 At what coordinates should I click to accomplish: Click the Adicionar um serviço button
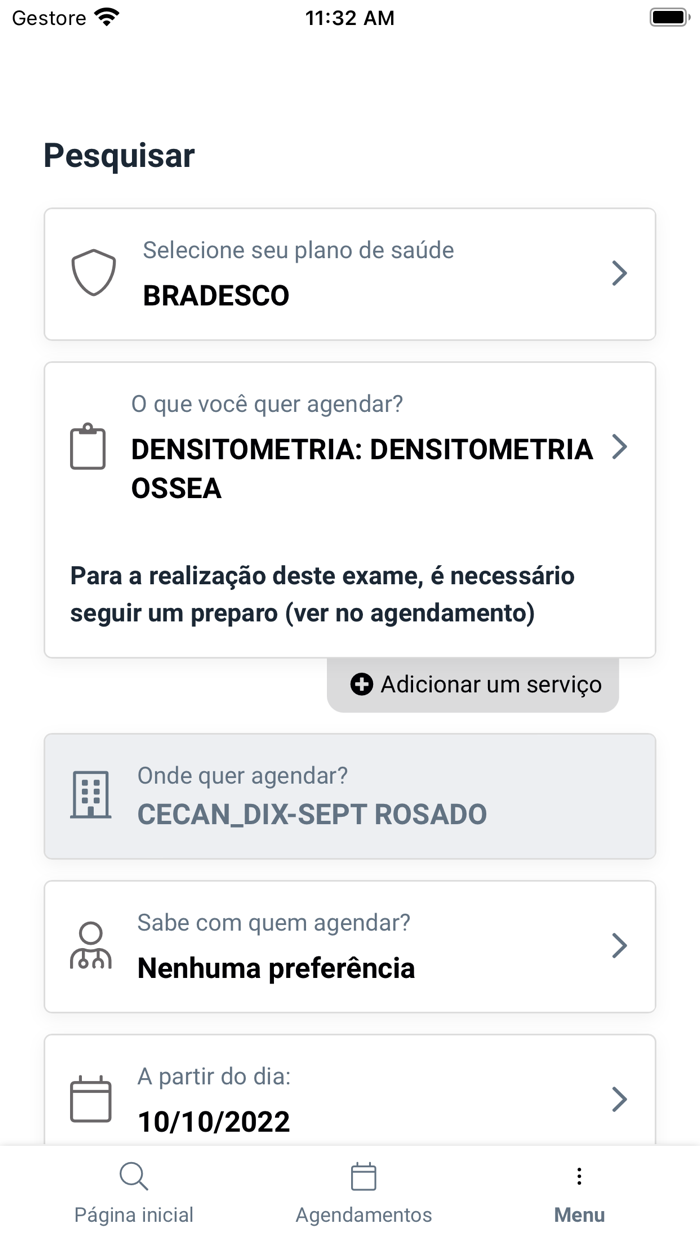tap(472, 684)
